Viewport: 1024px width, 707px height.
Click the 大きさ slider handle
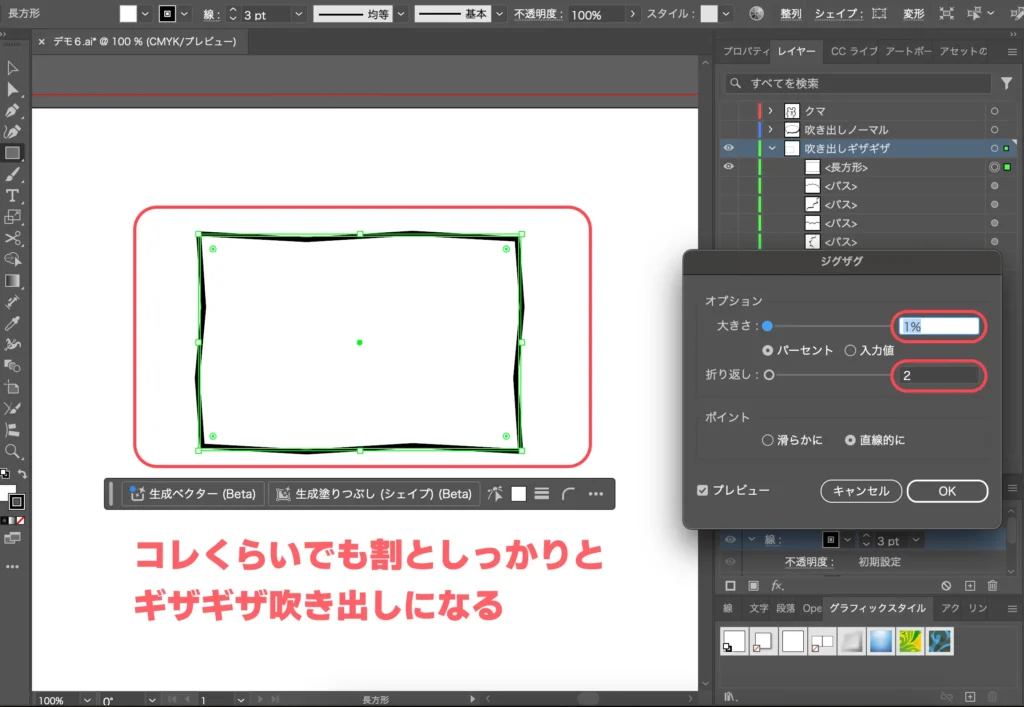click(x=769, y=325)
